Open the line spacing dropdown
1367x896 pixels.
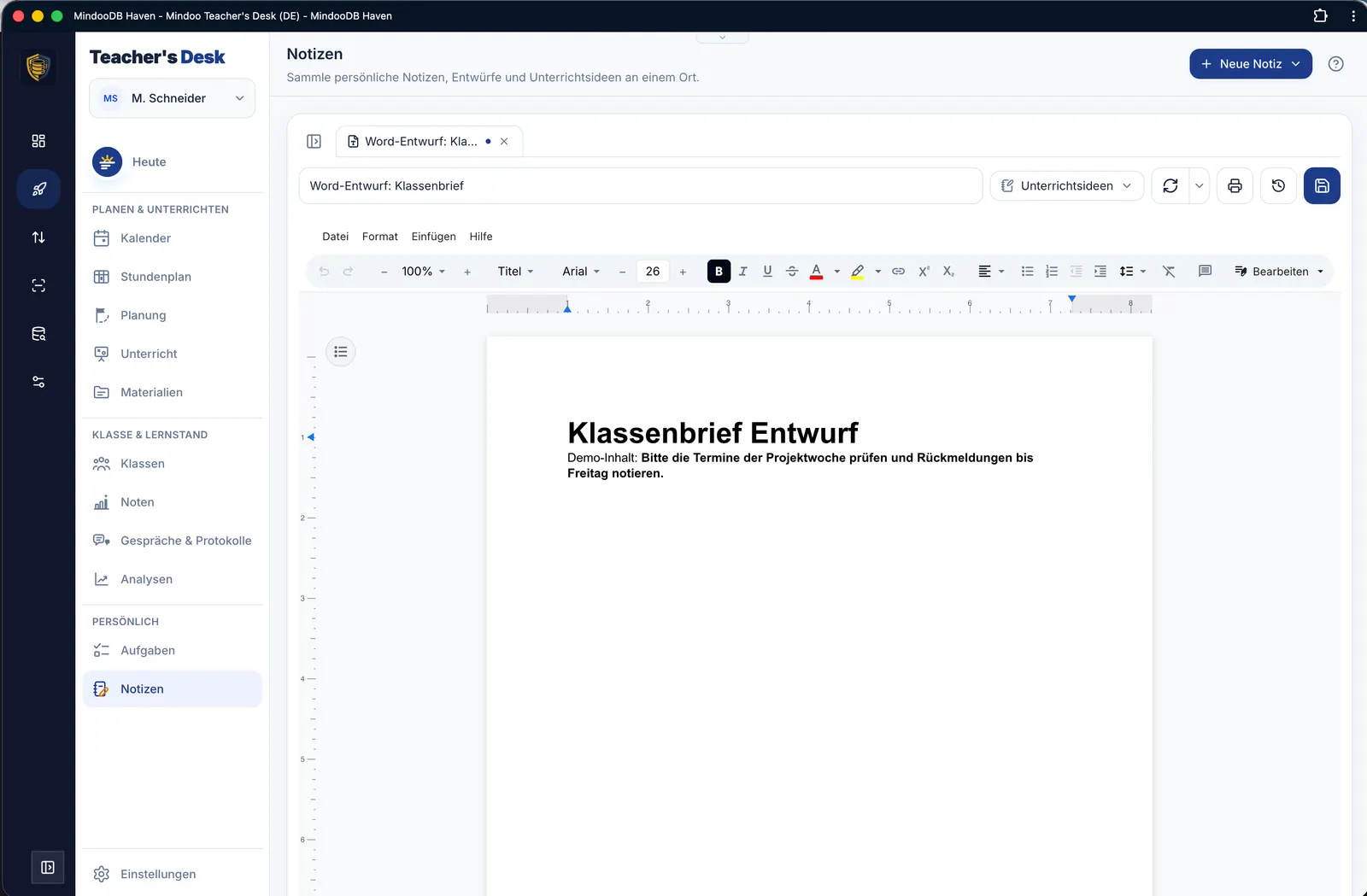coord(1133,272)
